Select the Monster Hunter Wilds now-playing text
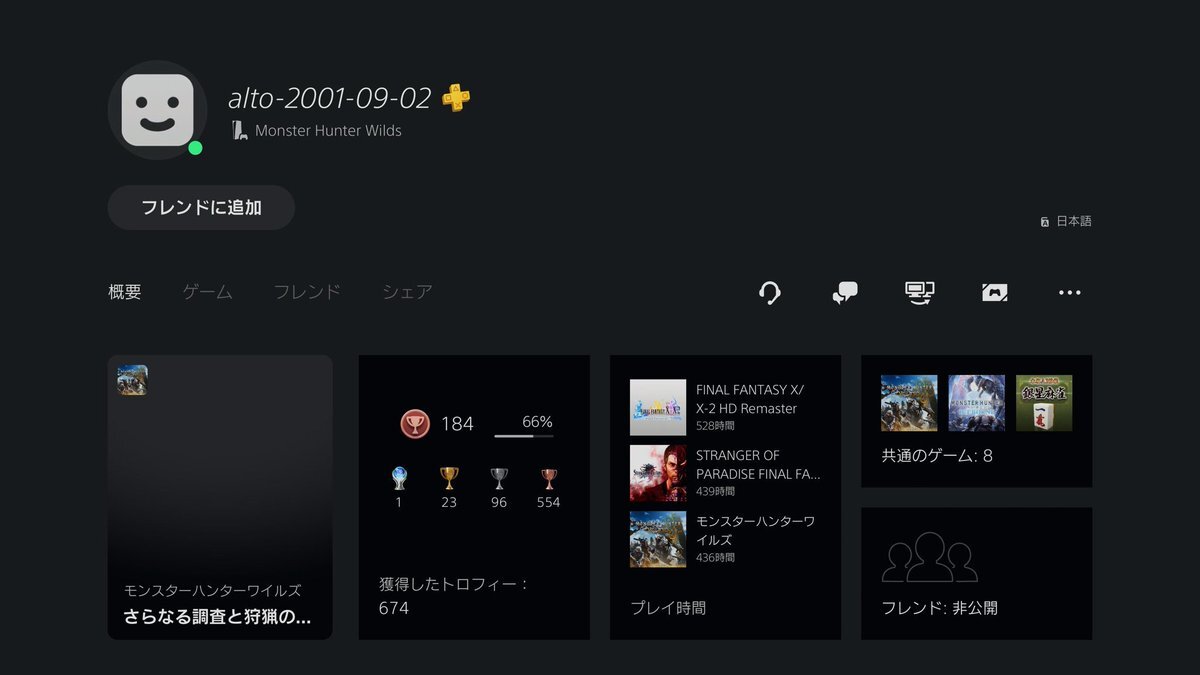This screenshot has width=1200, height=675. pos(328,130)
